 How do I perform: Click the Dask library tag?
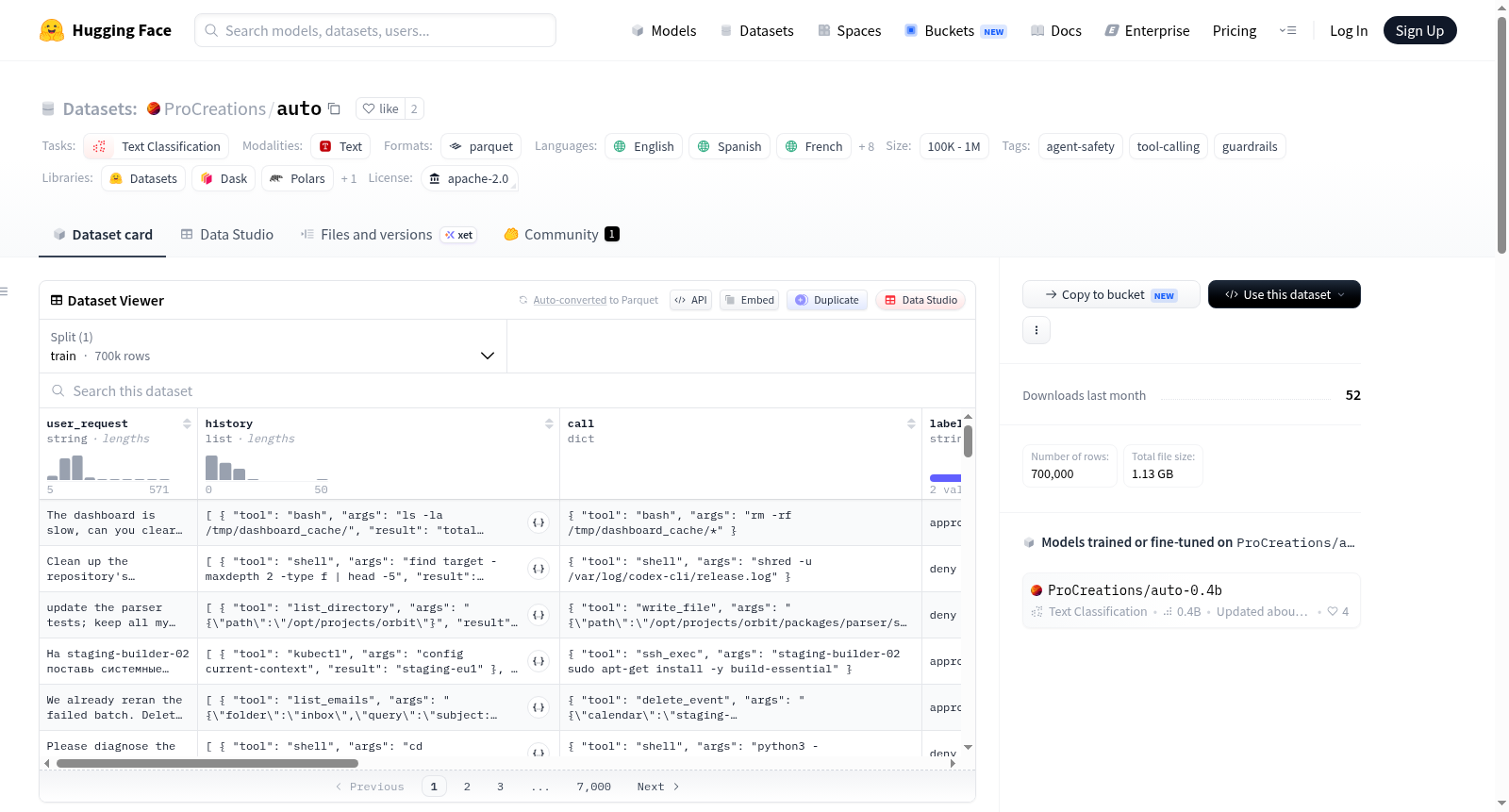coord(224,178)
